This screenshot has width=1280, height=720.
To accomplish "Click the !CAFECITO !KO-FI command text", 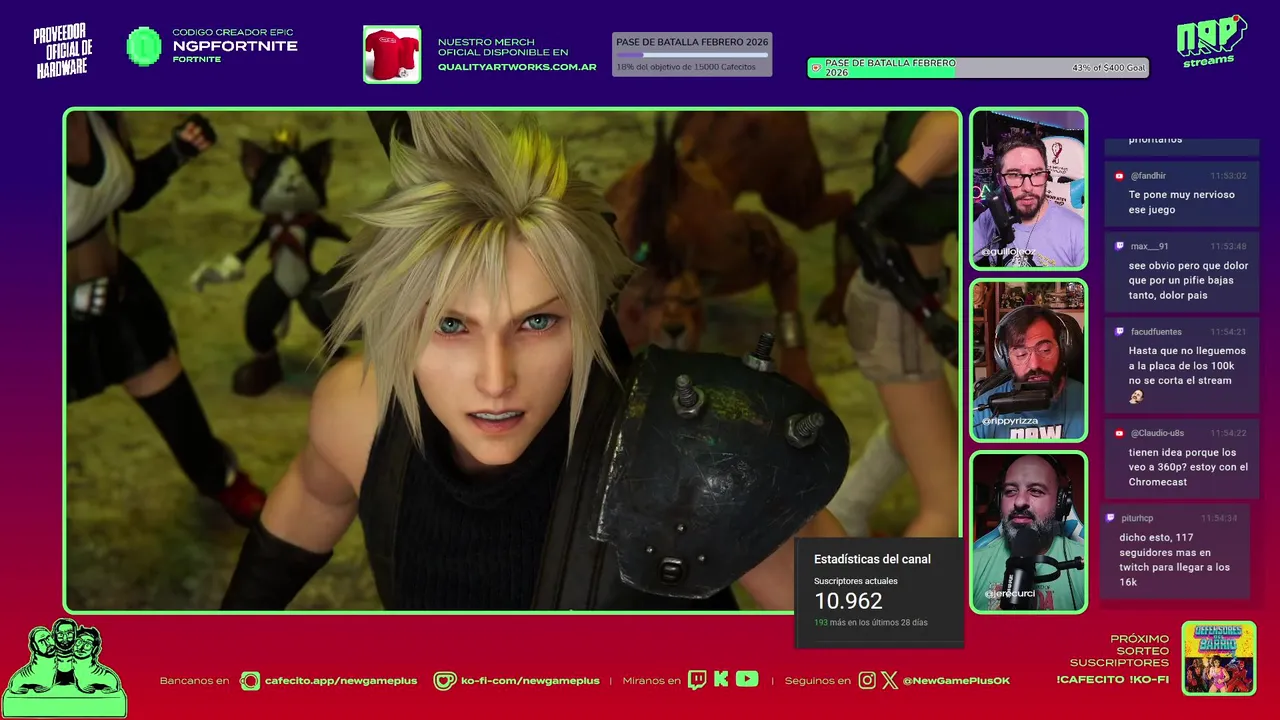I will click(1112, 680).
